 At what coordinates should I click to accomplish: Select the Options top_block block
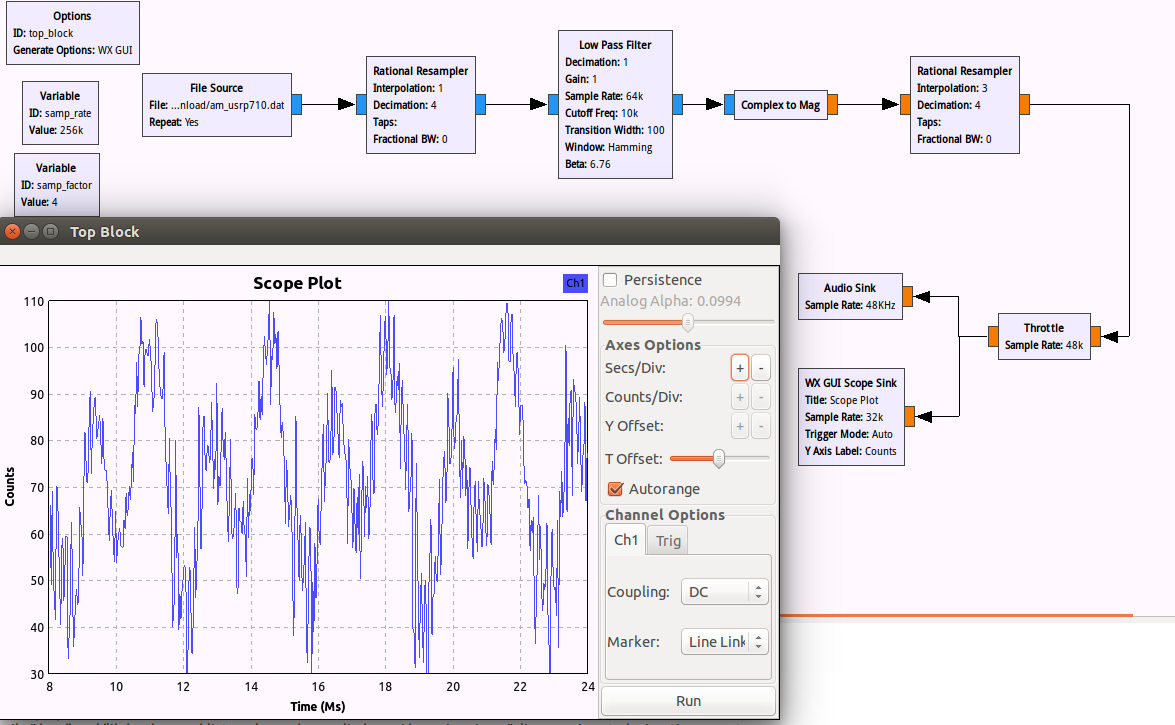pos(71,33)
